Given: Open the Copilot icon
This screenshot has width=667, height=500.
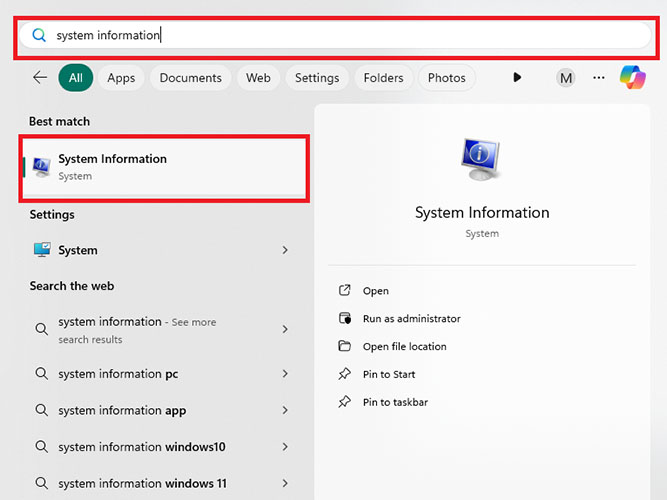Looking at the screenshot, I should coord(632,77).
